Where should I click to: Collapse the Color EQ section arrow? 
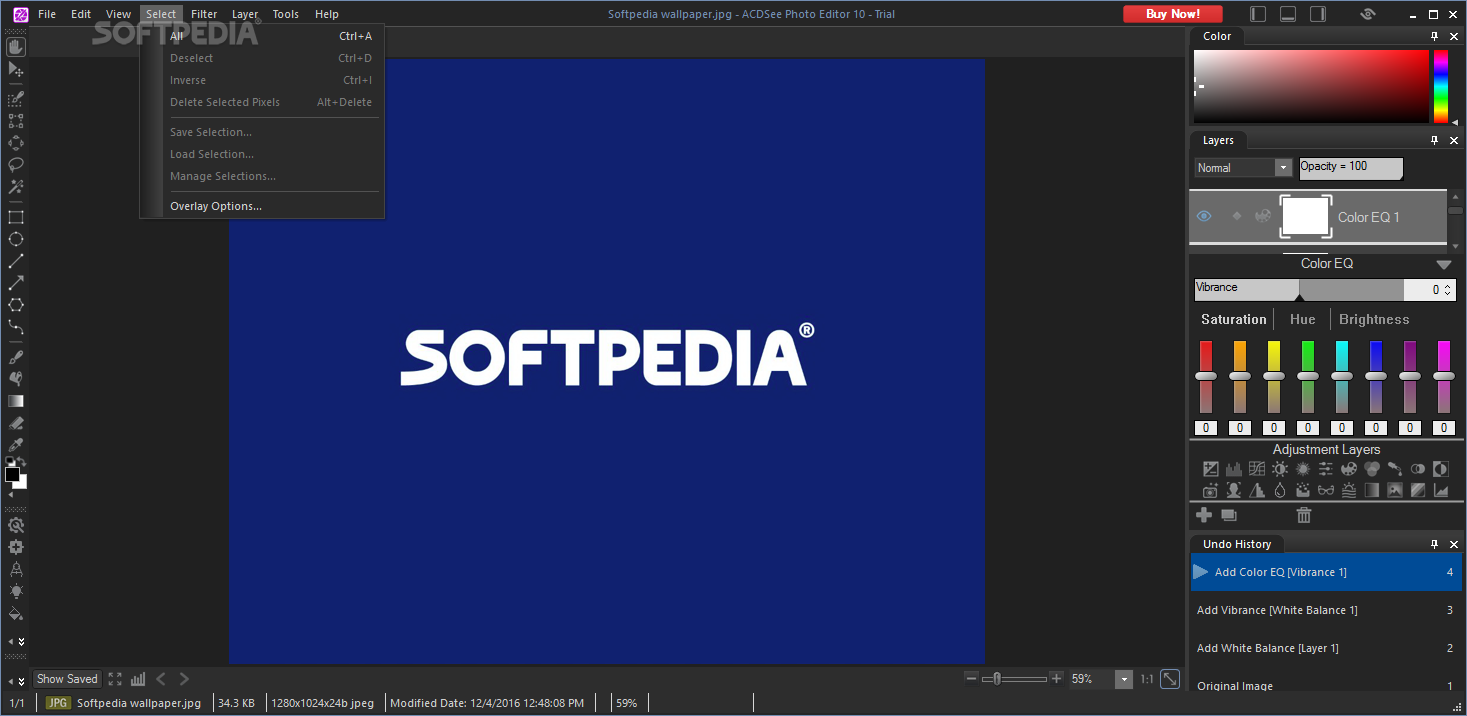click(1443, 265)
